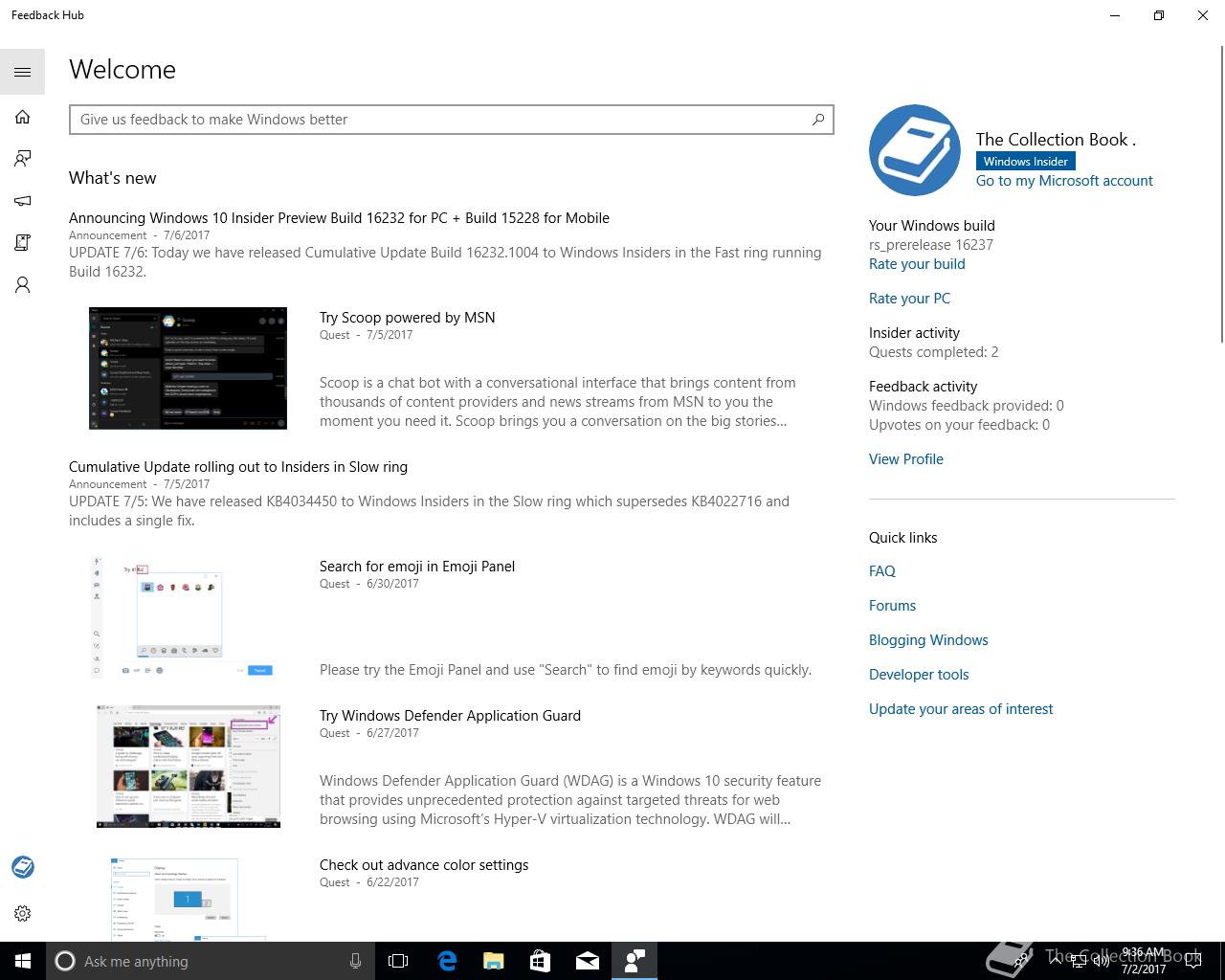Click Cortana microphone icon
Screen dimensions: 1225x980
[x=355, y=961]
